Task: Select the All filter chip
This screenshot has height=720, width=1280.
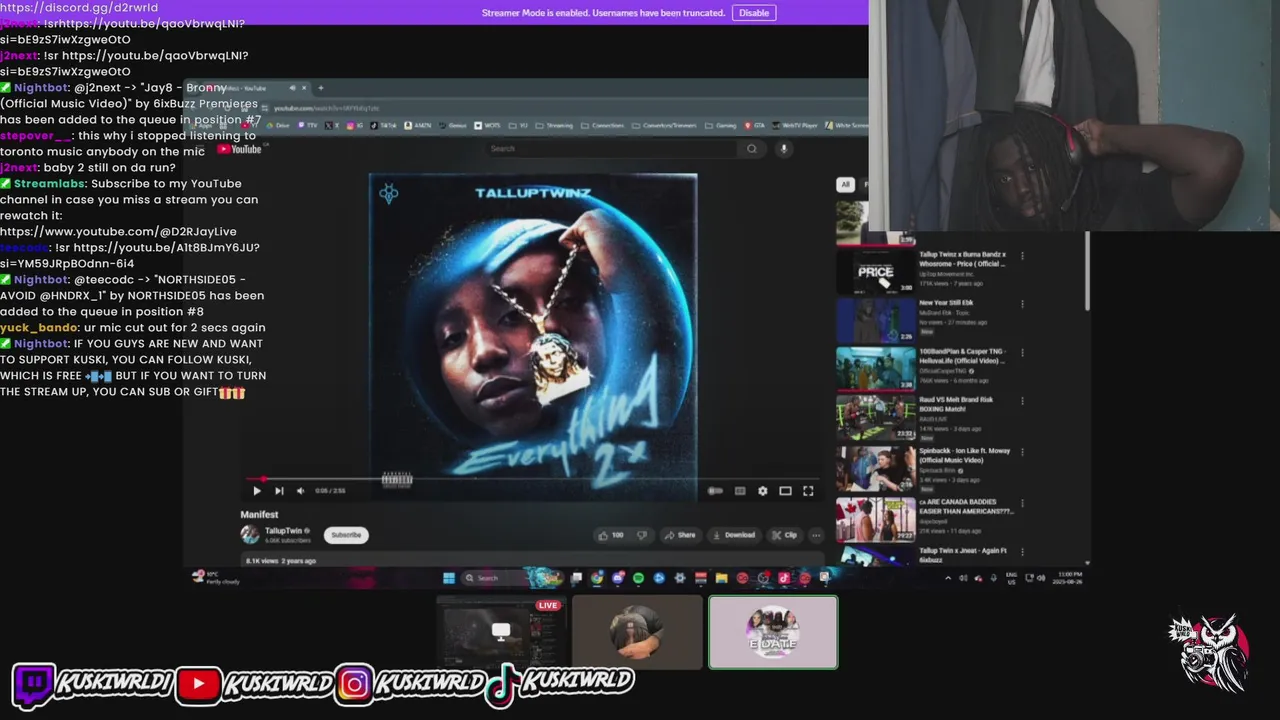Action: click(x=845, y=184)
